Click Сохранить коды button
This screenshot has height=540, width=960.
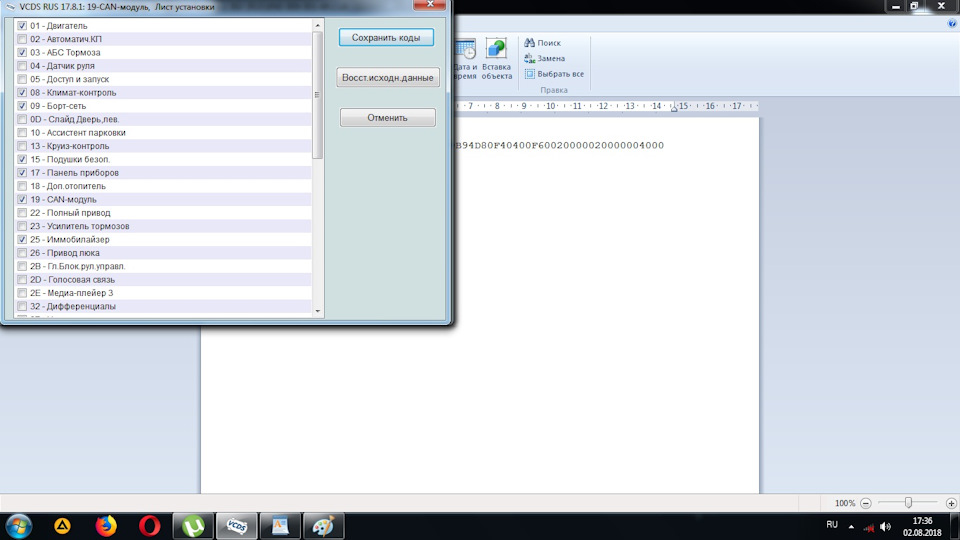pos(386,37)
